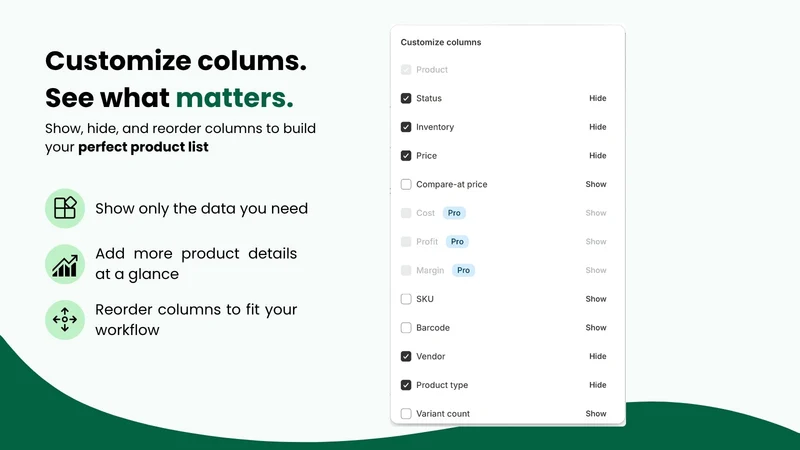Click the greyed 'Product' label

click(x=432, y=69)
